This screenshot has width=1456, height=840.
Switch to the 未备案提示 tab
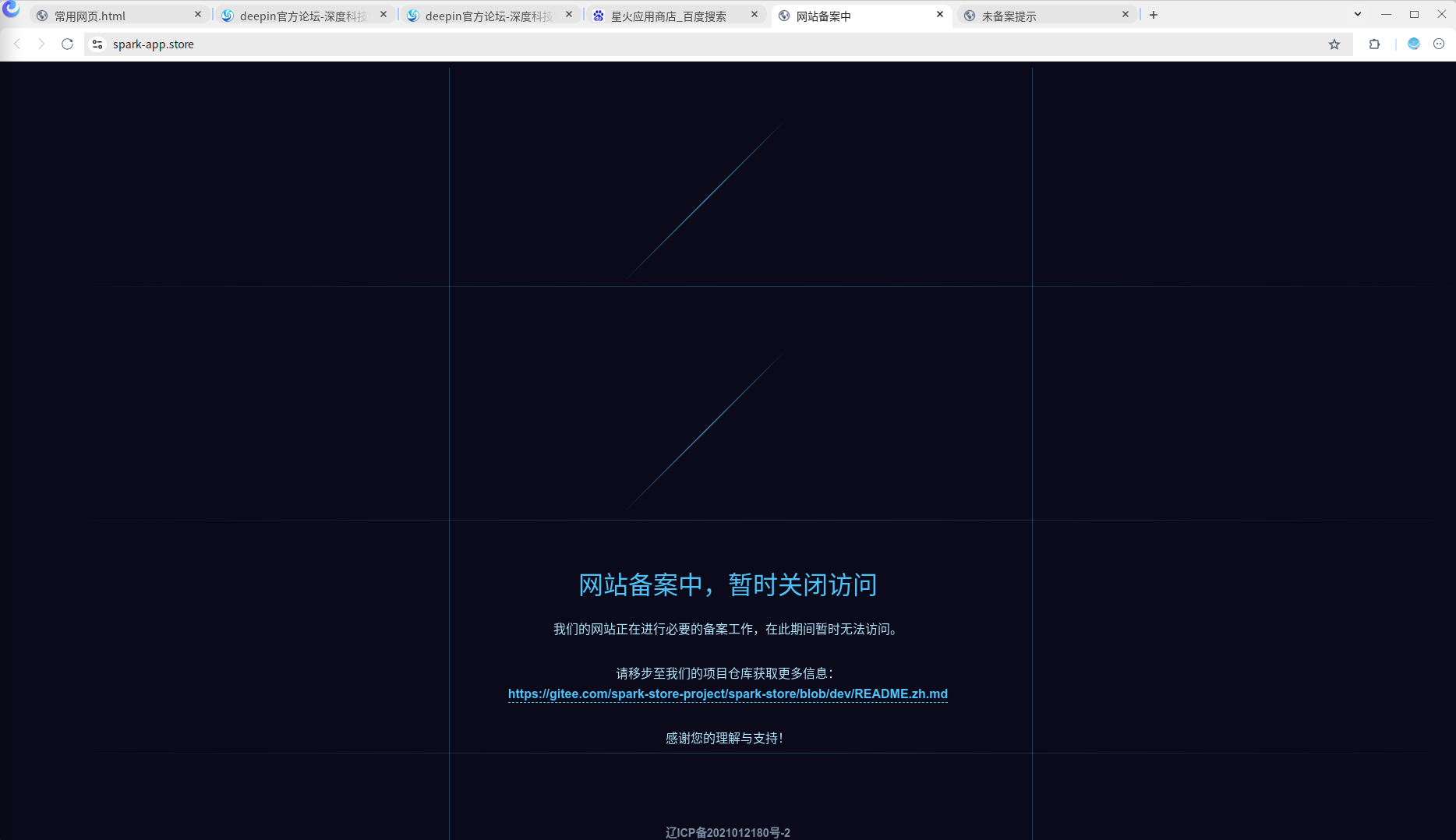(x=1047, y=16)
